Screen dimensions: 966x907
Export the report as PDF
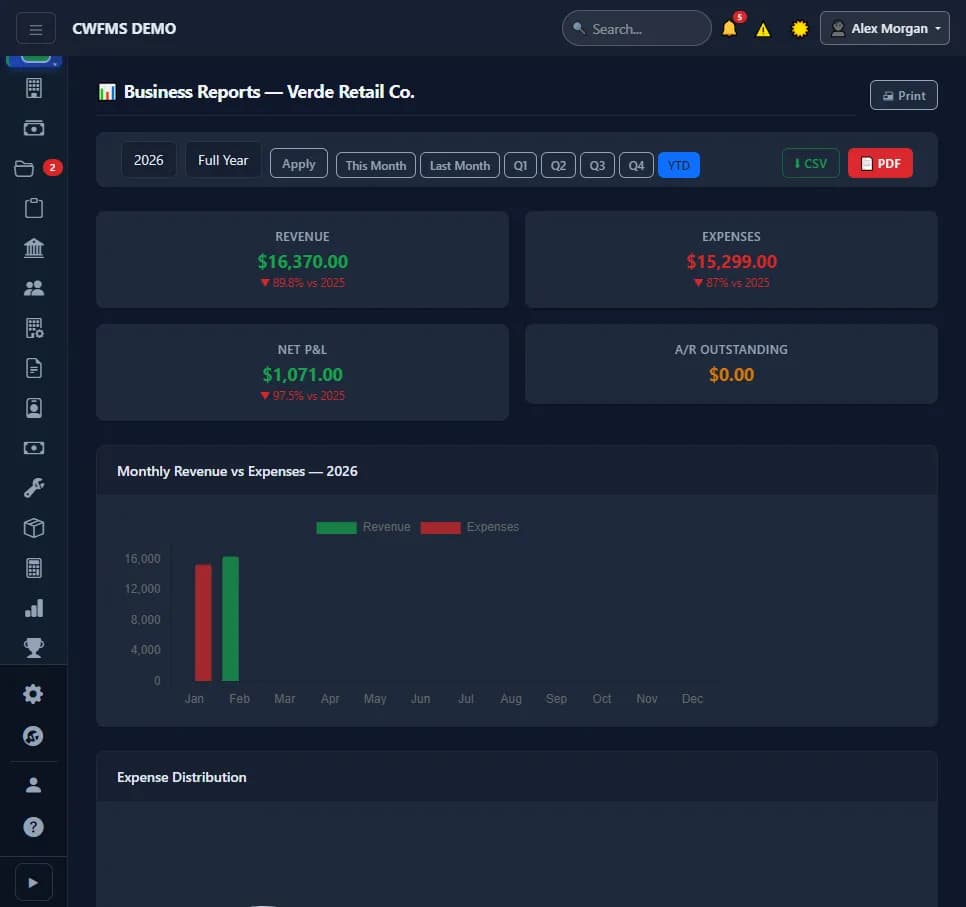tap(880, 163)
